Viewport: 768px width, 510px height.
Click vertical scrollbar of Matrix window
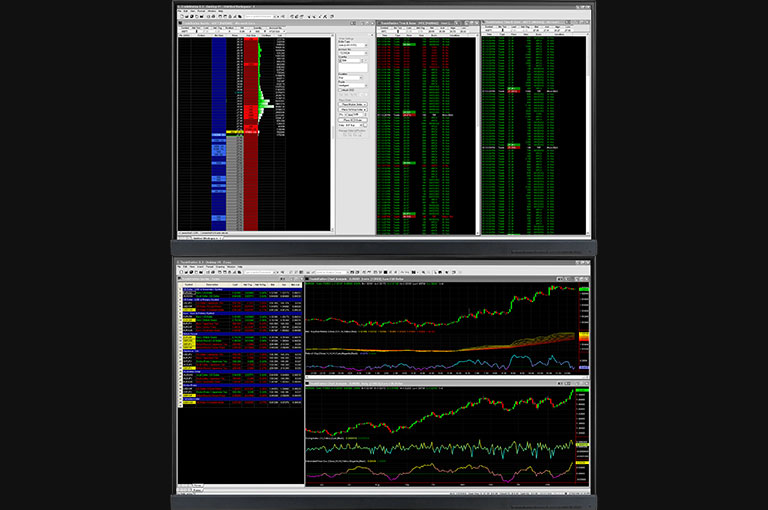pyautogui.click(x=333, y=133)
